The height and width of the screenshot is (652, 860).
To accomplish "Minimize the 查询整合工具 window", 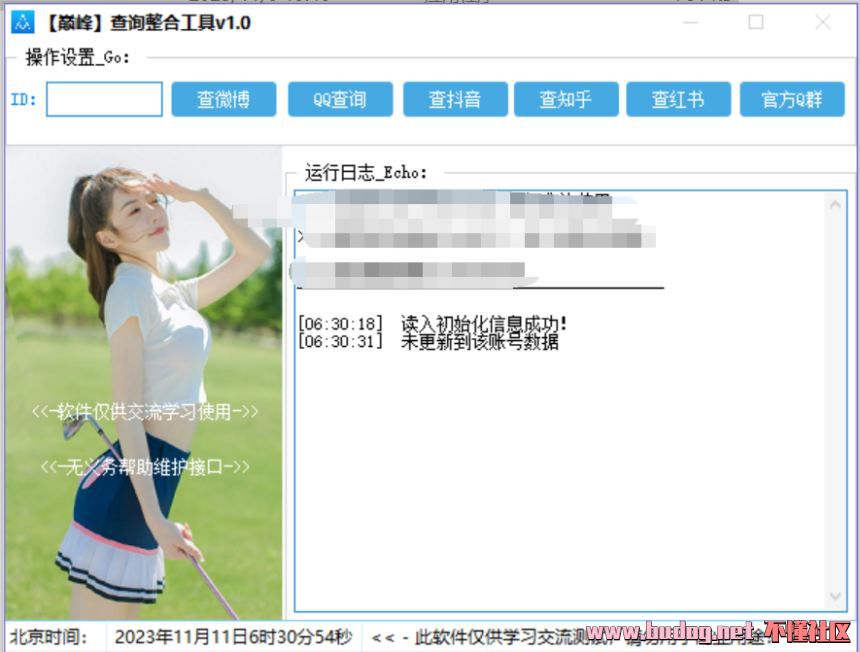I will (691, 22).
